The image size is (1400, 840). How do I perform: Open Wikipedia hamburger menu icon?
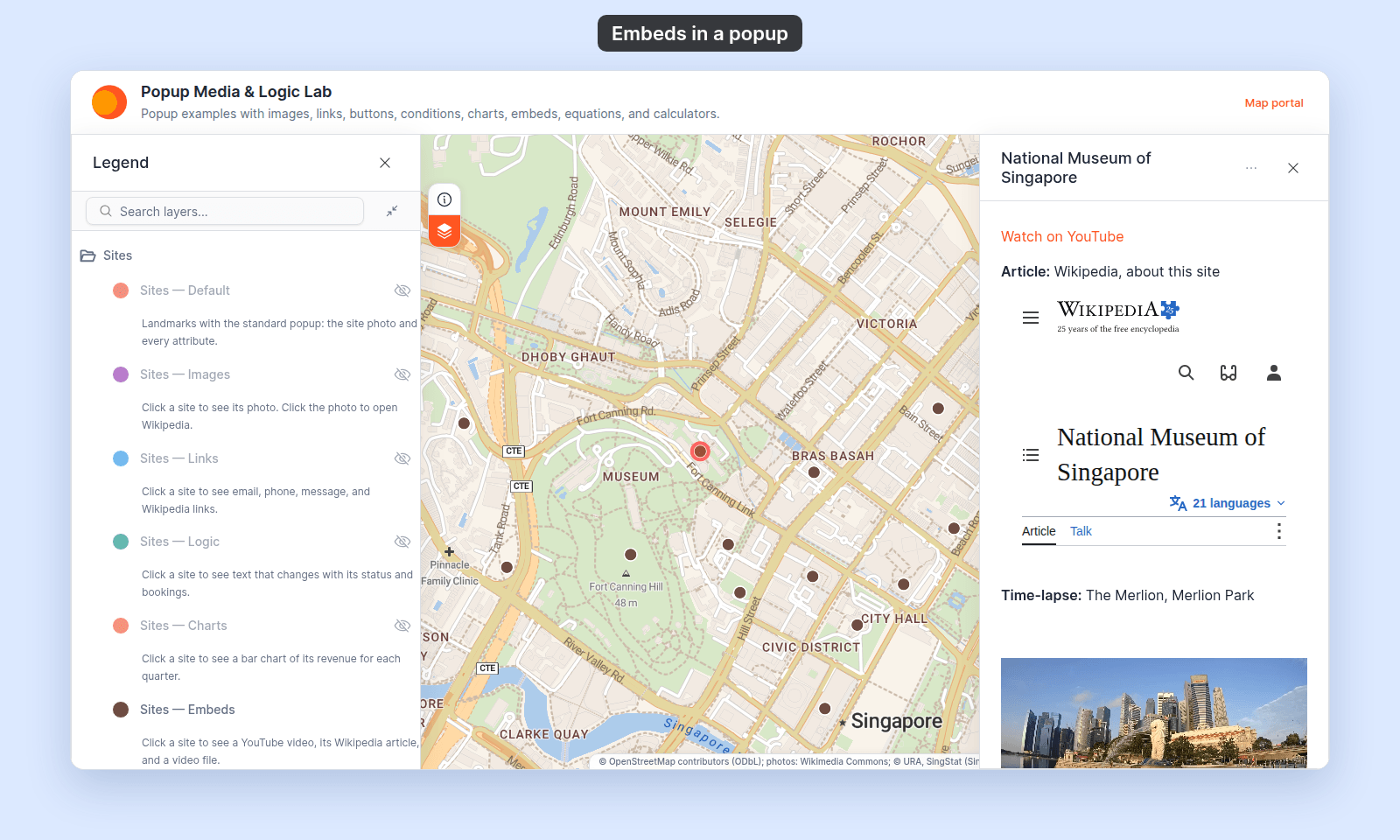1031,318
